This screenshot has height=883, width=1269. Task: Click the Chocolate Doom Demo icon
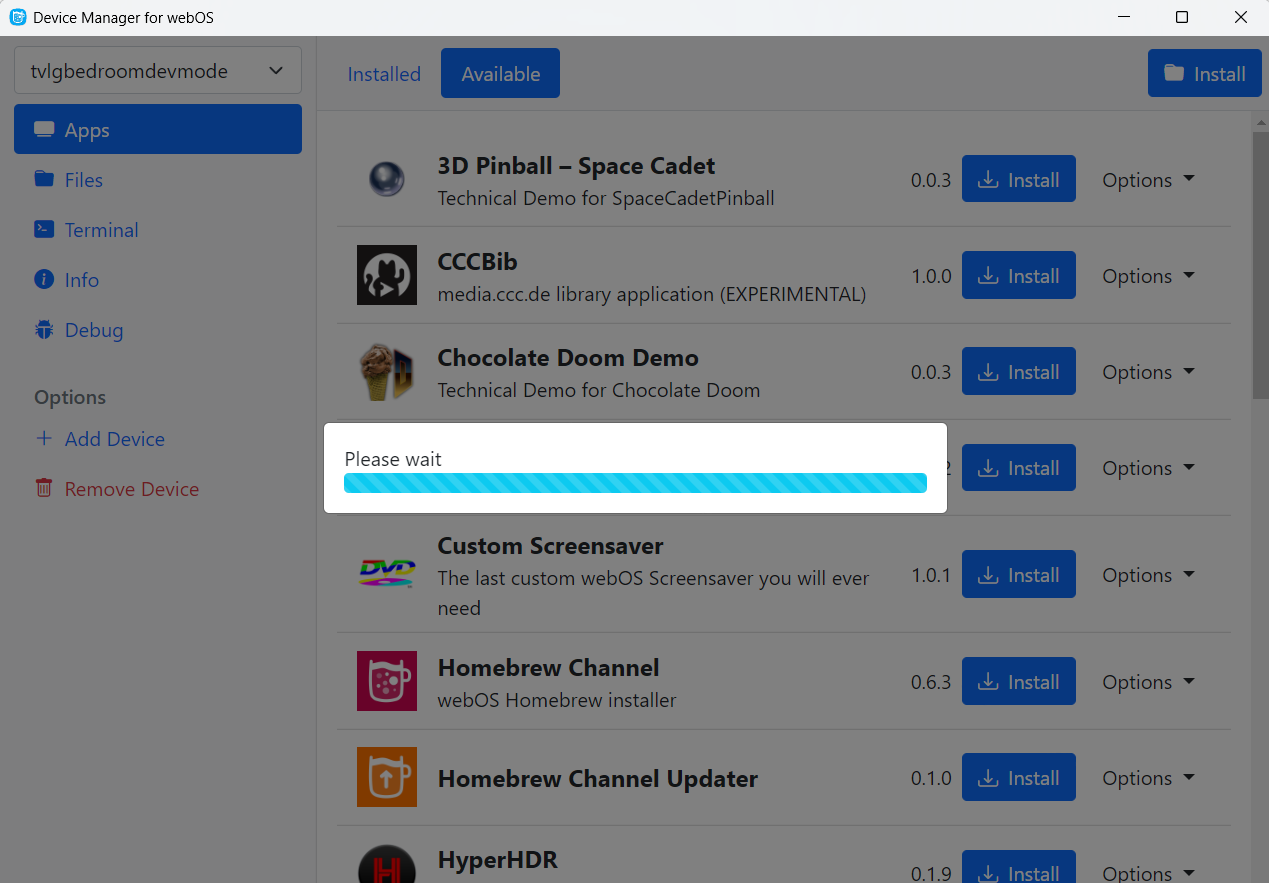386,372
